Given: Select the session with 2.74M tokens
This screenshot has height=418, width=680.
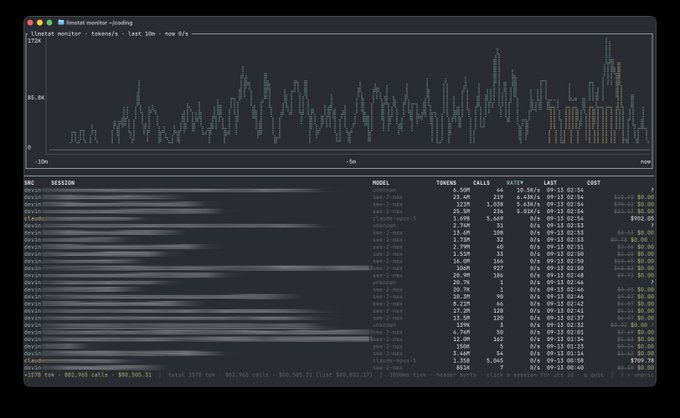Looking at the screenshot, I should coord(339,225).
